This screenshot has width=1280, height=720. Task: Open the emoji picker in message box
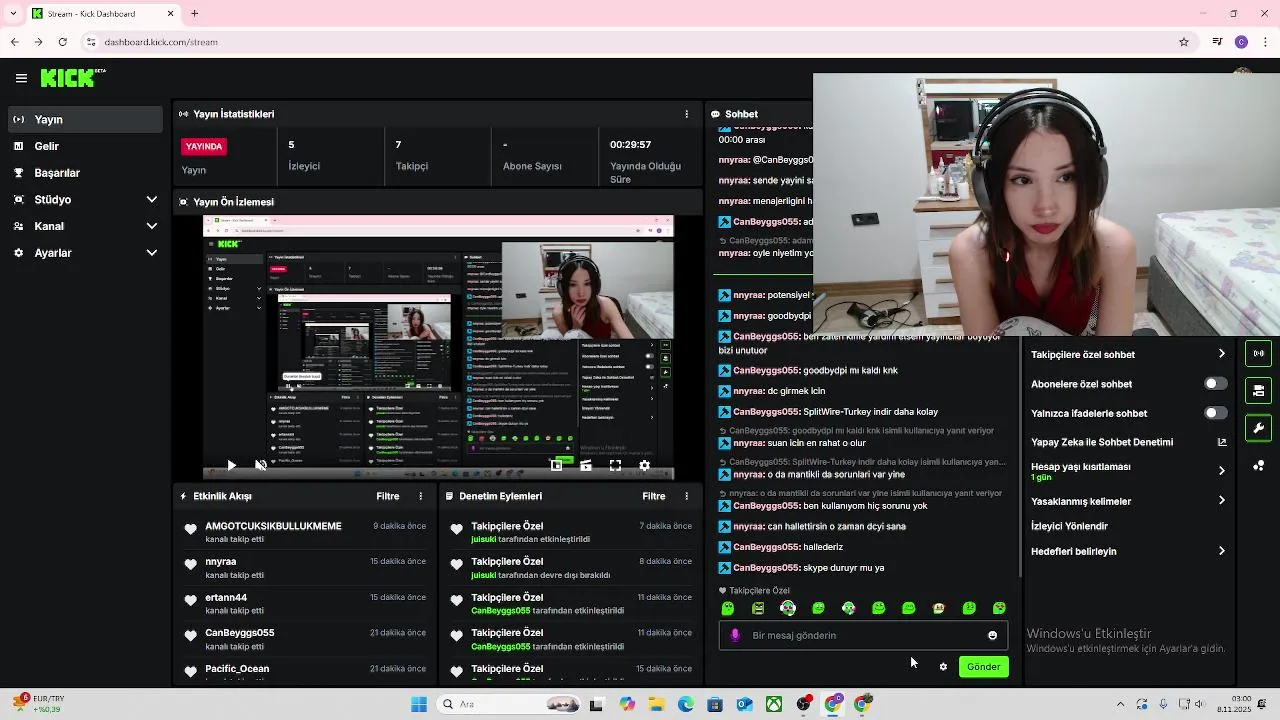point(992,635)
